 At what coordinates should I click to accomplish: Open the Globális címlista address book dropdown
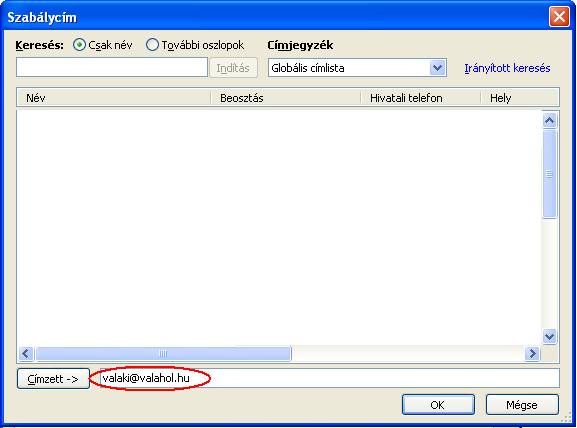click(357, 68)
